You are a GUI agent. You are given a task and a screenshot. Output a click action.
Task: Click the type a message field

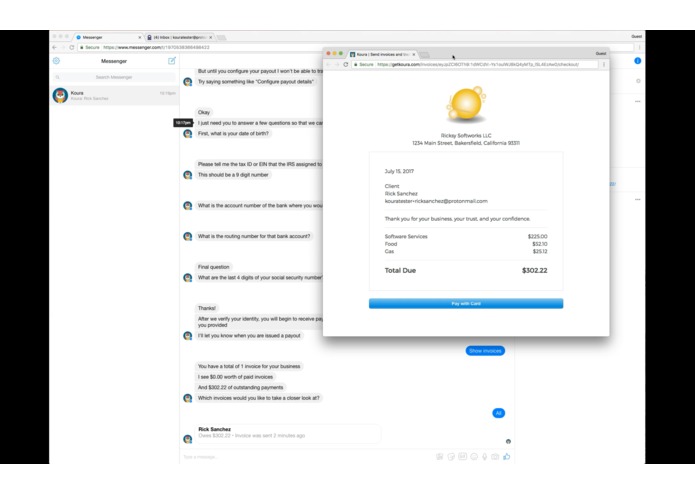click(306, 457)
